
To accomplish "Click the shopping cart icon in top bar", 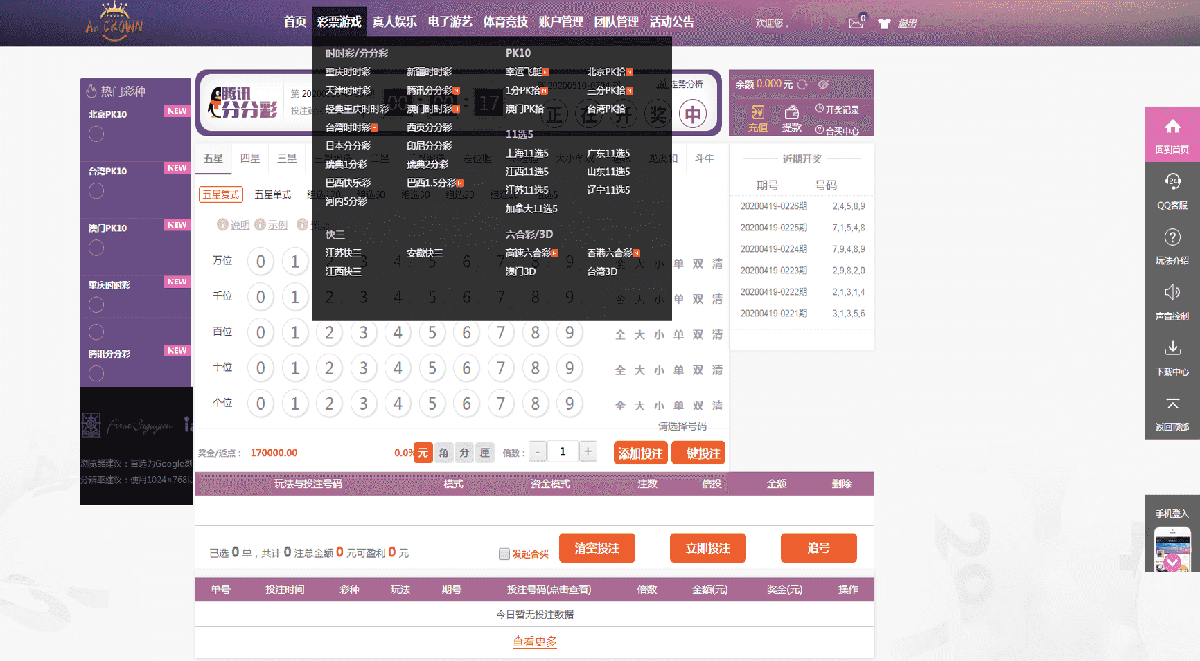I will 883,23.
